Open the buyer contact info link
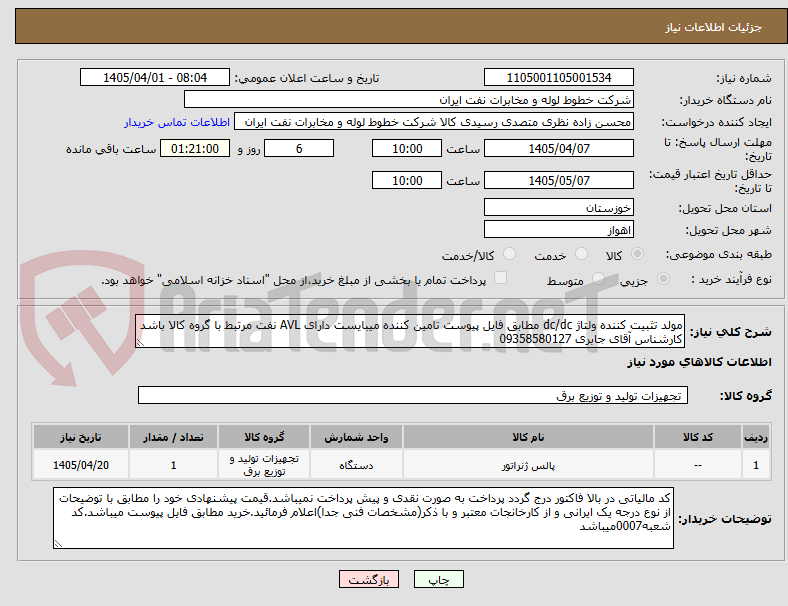Viewport: 788px width, 606px height. pyautogui.click(x=177, y=122)
